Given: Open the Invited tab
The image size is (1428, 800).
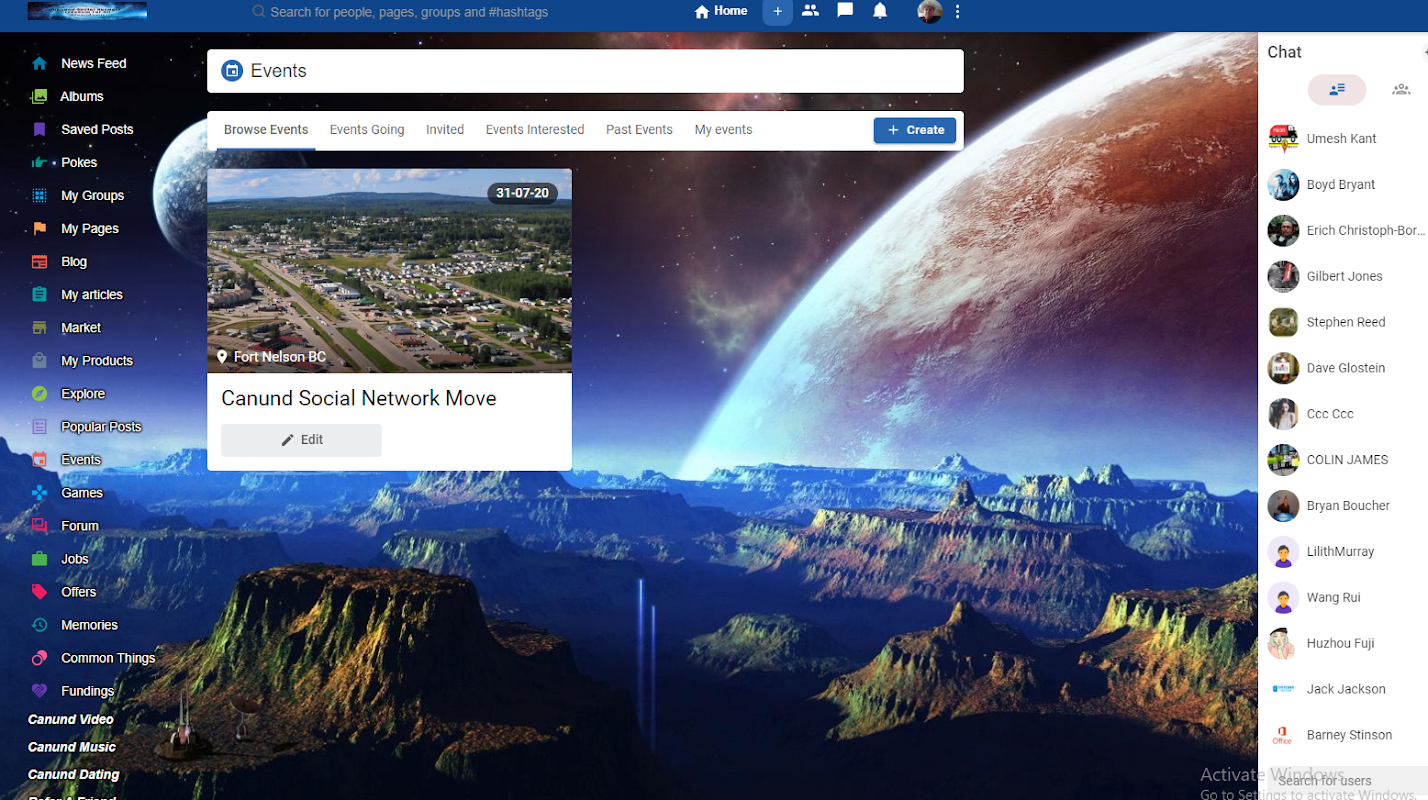Looking at the screenshot, I should 445,130.
